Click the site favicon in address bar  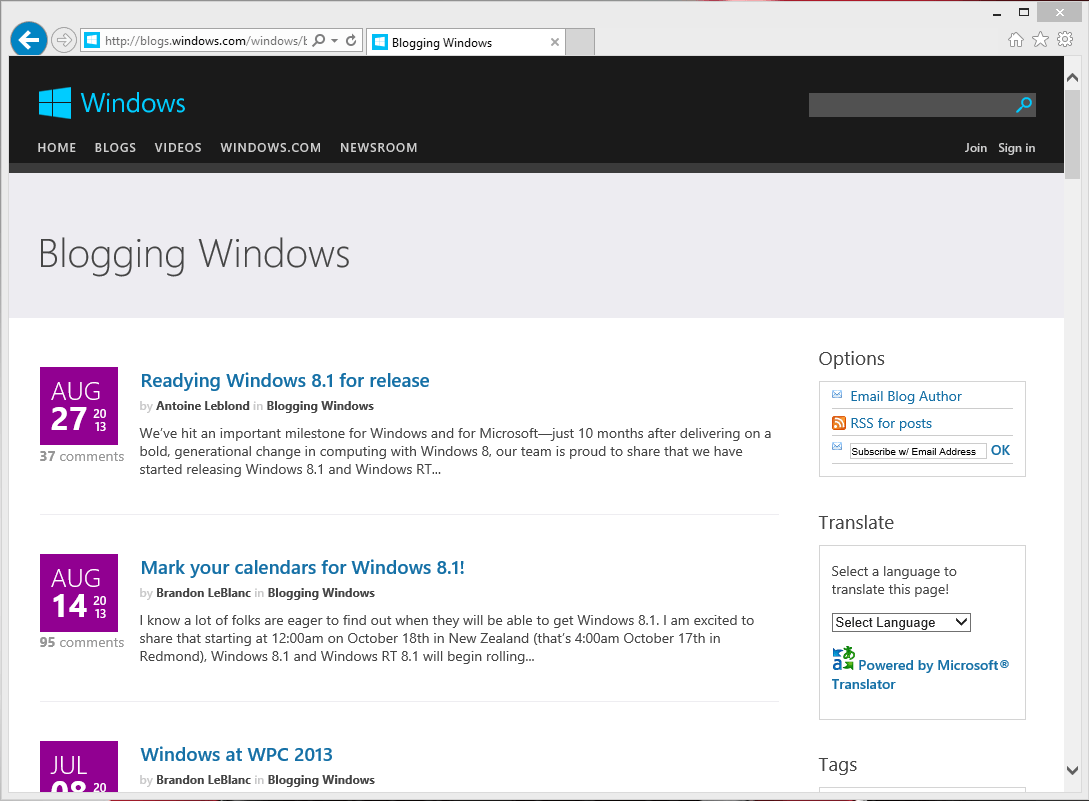click(92, 40)
